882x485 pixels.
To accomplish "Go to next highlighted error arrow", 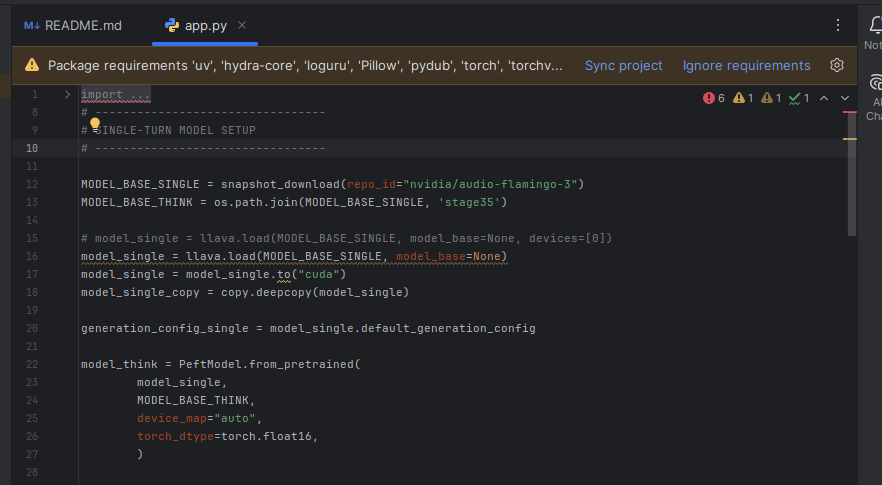I will [845, 98].
